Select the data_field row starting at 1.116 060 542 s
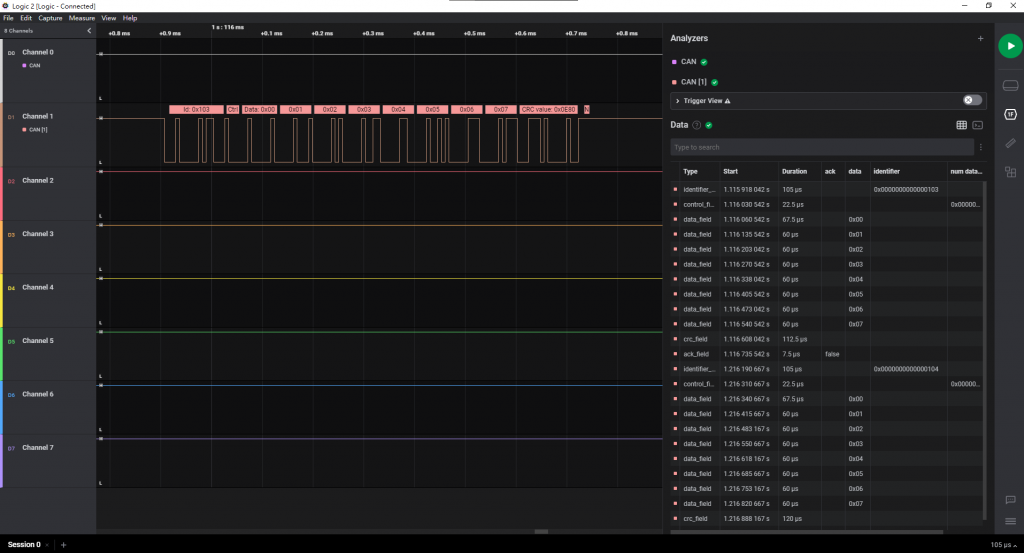The width and height of the screenshot is (1024, 553). 826,219
